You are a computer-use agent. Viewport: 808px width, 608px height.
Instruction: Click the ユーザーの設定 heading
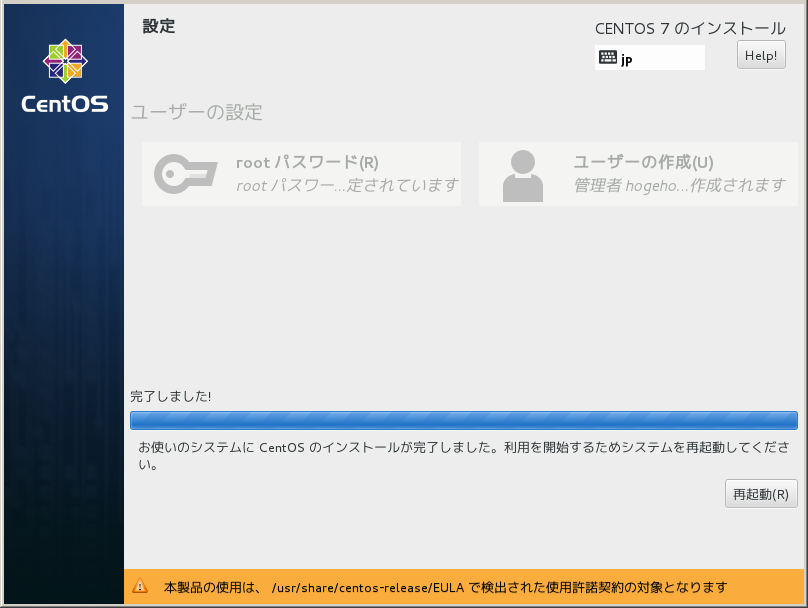(x=197, y=112)
